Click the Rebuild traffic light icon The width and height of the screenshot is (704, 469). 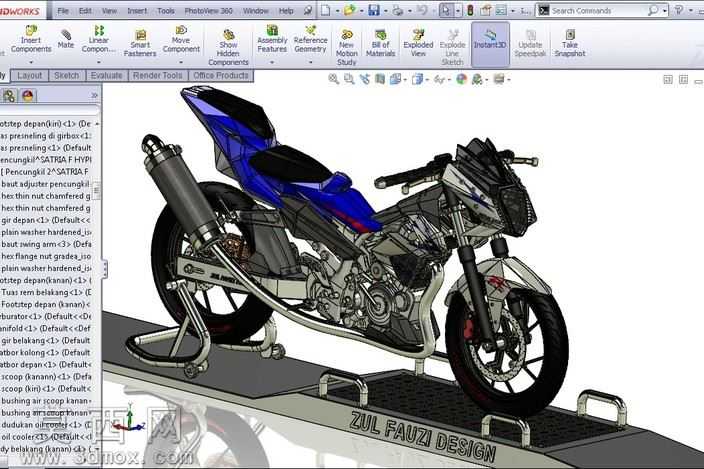(470, 10)
